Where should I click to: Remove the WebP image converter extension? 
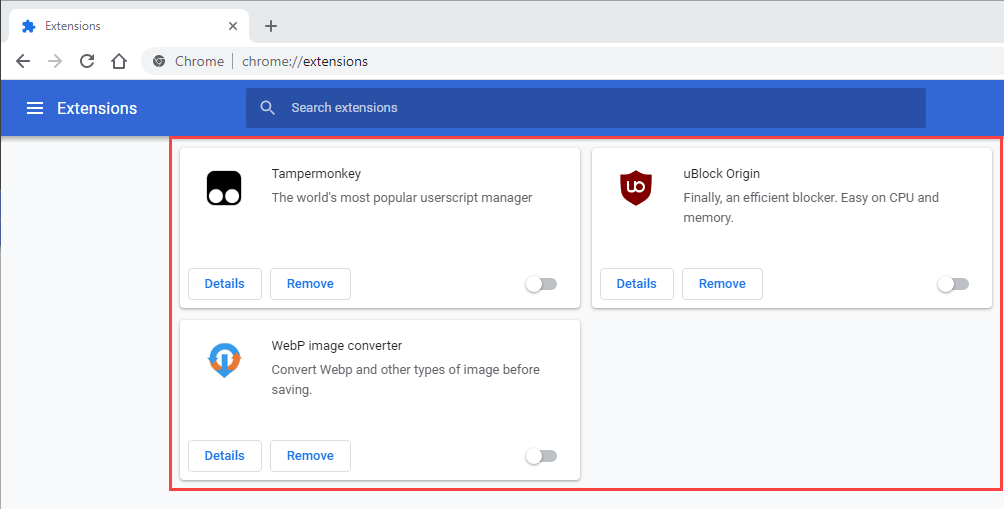(x=310, y=456)
